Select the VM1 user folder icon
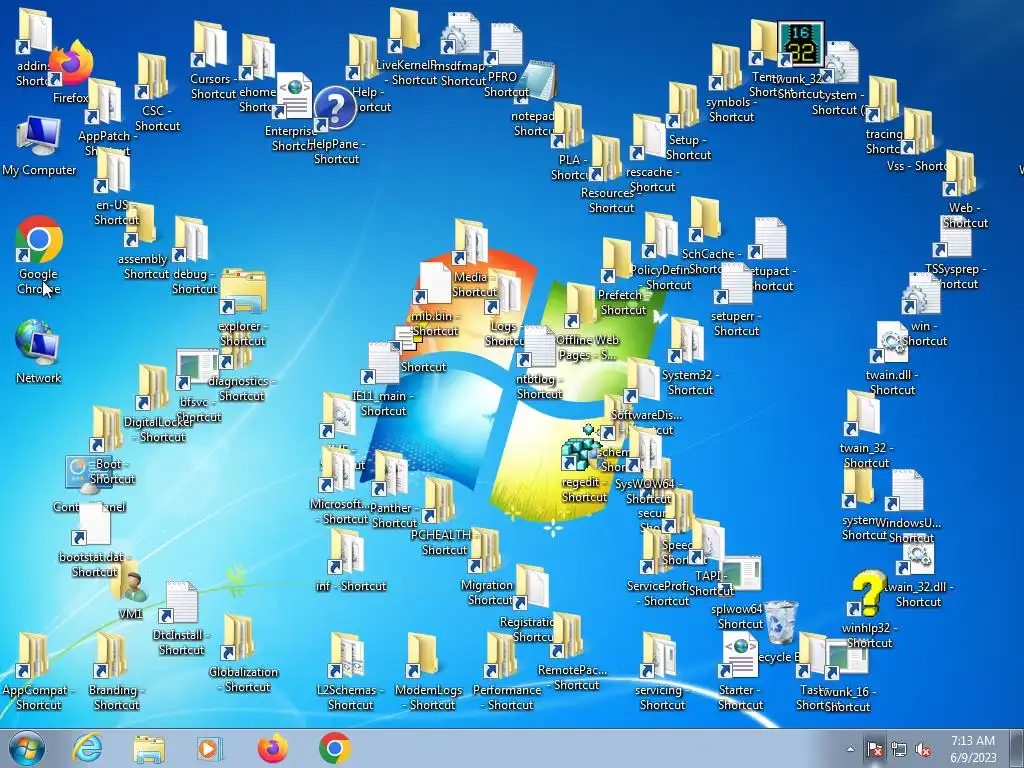1024x768 pixels. (x=130, y=581)
